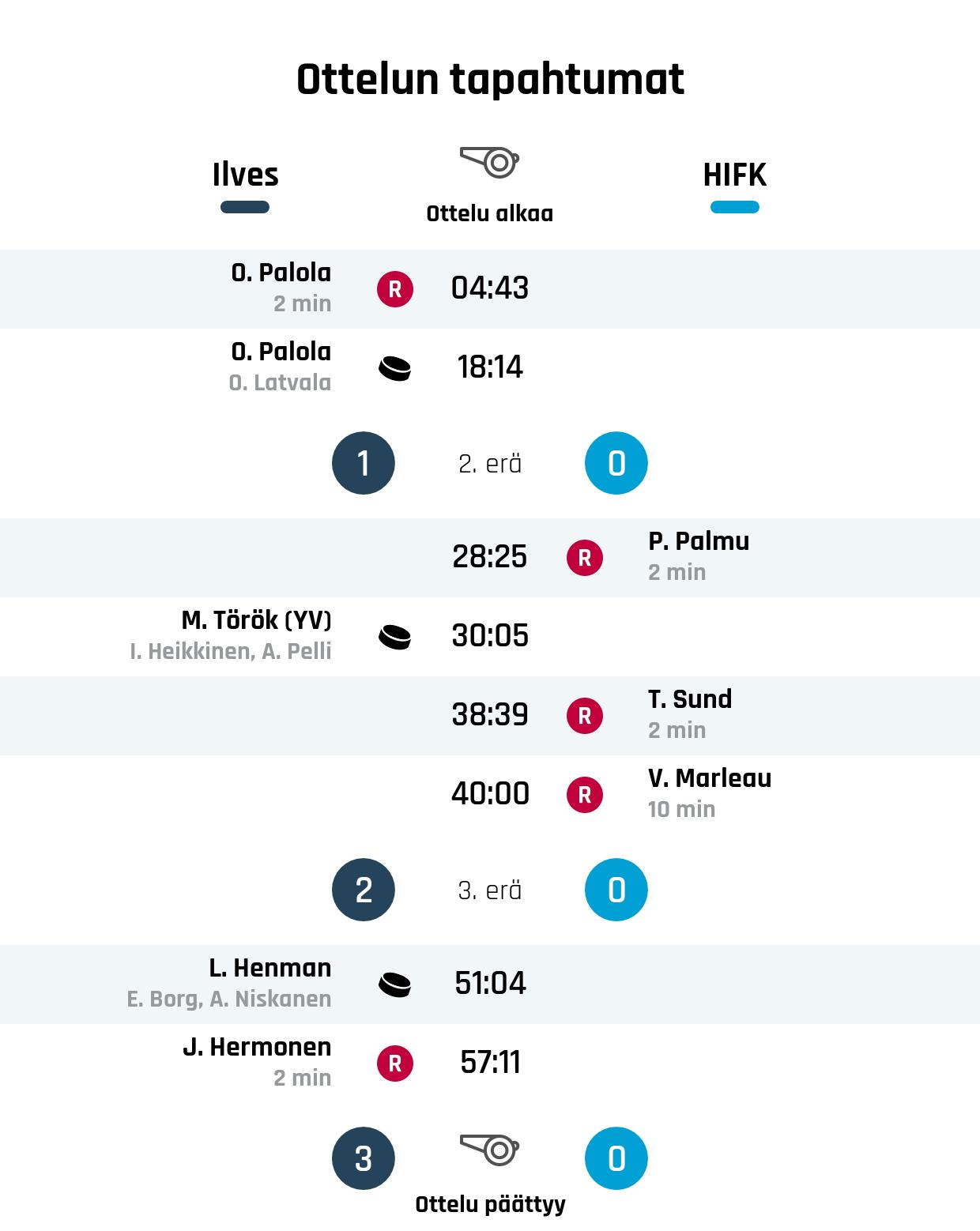Click the penalty icon for V. Marleau
Viewport: 980px width, 1231px height.
pos(585,795)
